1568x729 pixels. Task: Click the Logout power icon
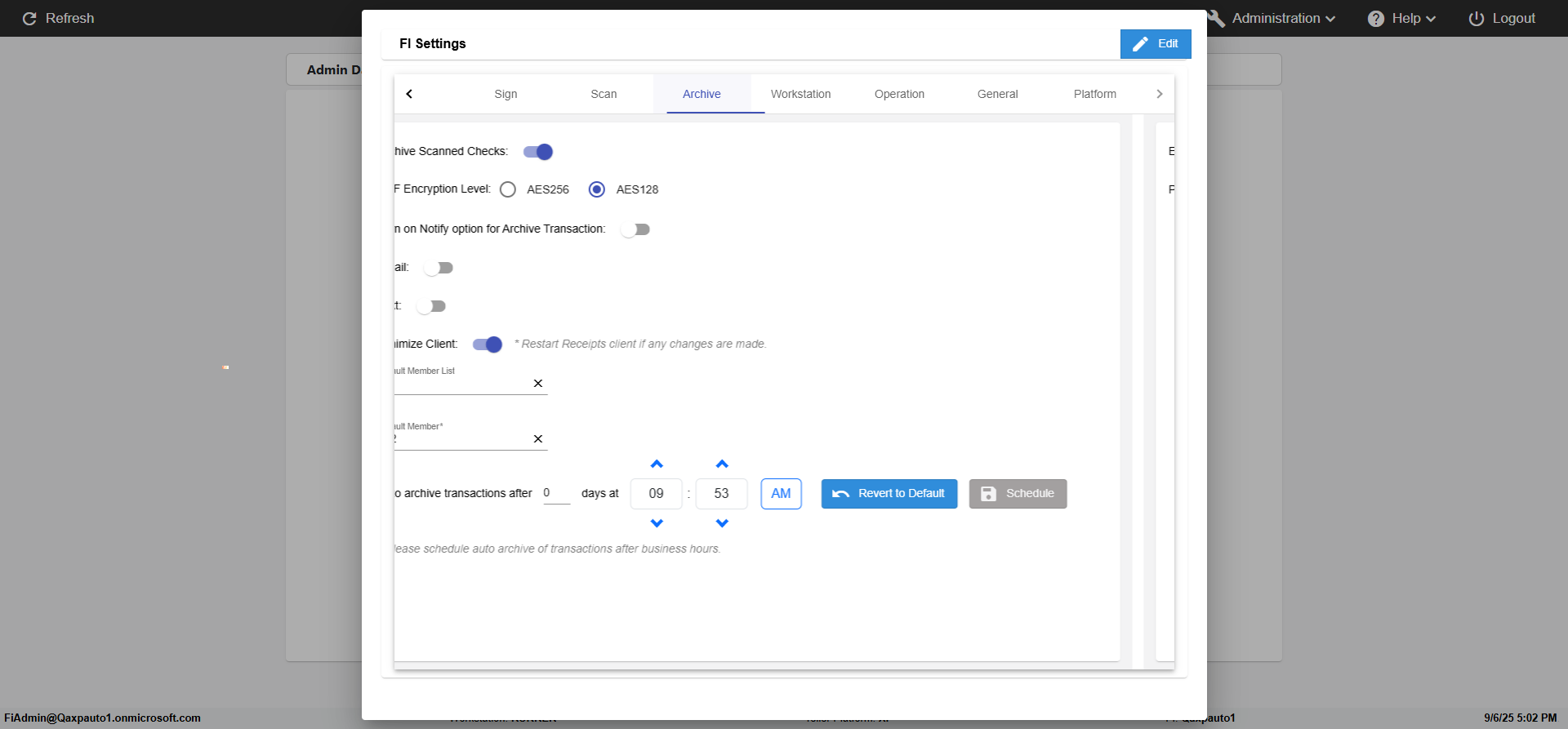[x=1477, y=19]
